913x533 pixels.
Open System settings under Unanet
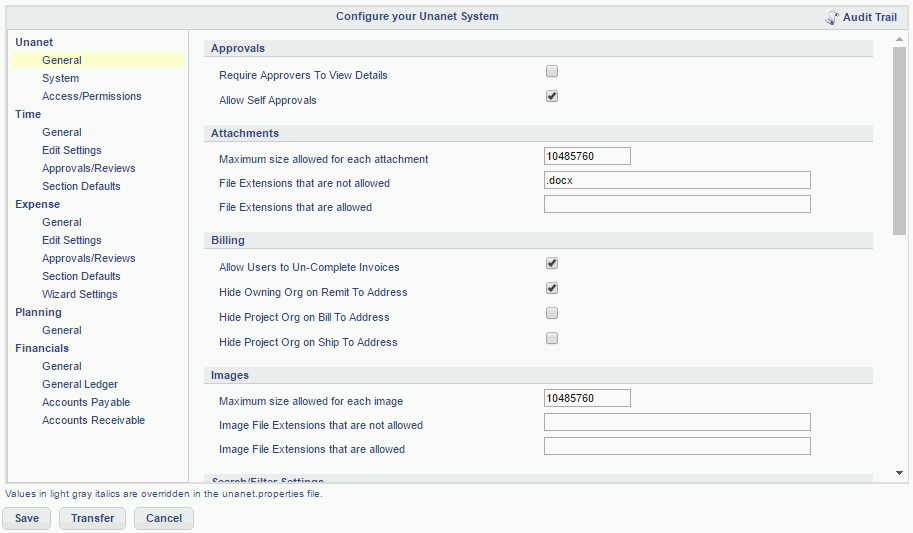61,78
